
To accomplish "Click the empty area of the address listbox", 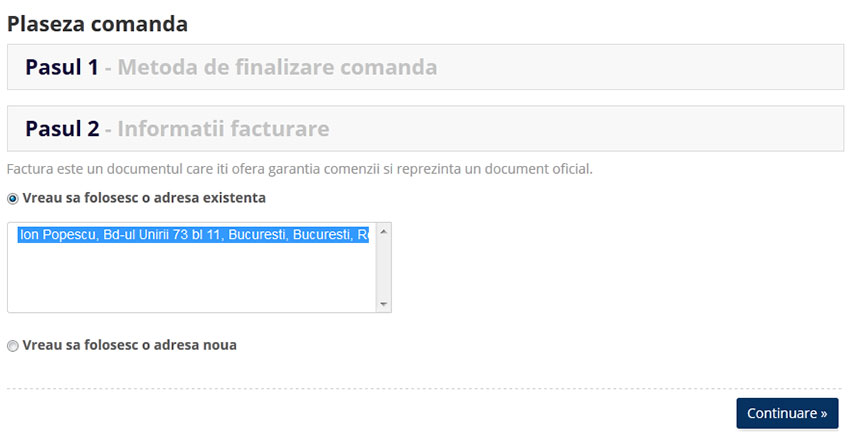I will coord(192,278).
